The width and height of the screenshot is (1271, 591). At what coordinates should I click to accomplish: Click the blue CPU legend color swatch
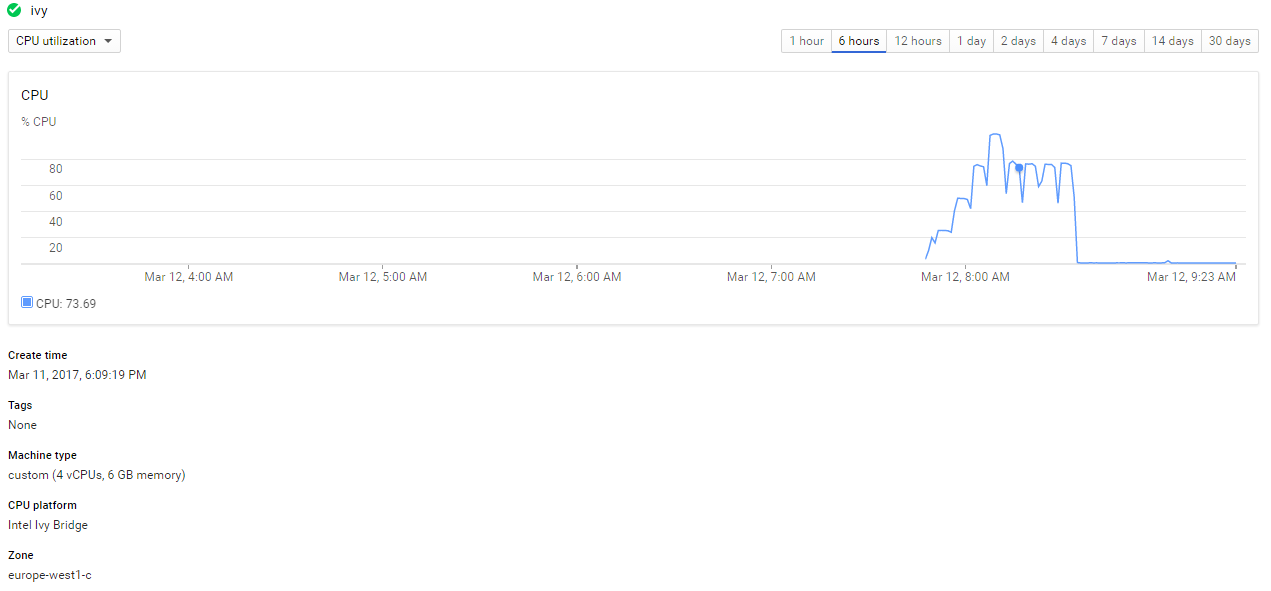(x=27, y=302)
